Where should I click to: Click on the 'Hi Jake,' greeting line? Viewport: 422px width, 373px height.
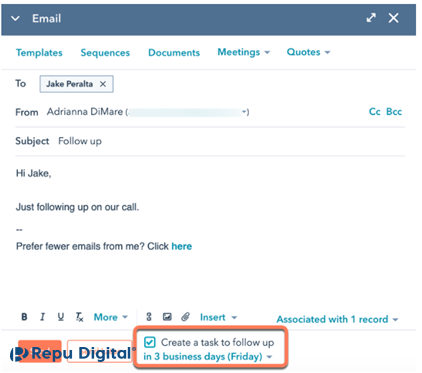click(x=34, y=173)
